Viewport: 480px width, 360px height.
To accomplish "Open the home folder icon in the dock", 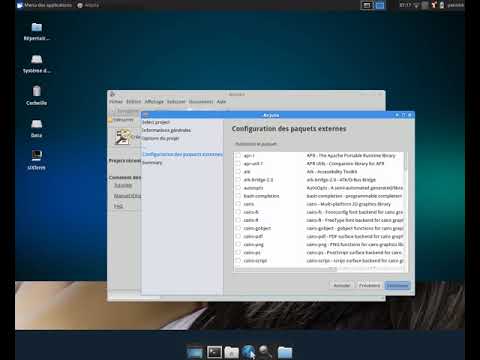I will pos(285,352).
